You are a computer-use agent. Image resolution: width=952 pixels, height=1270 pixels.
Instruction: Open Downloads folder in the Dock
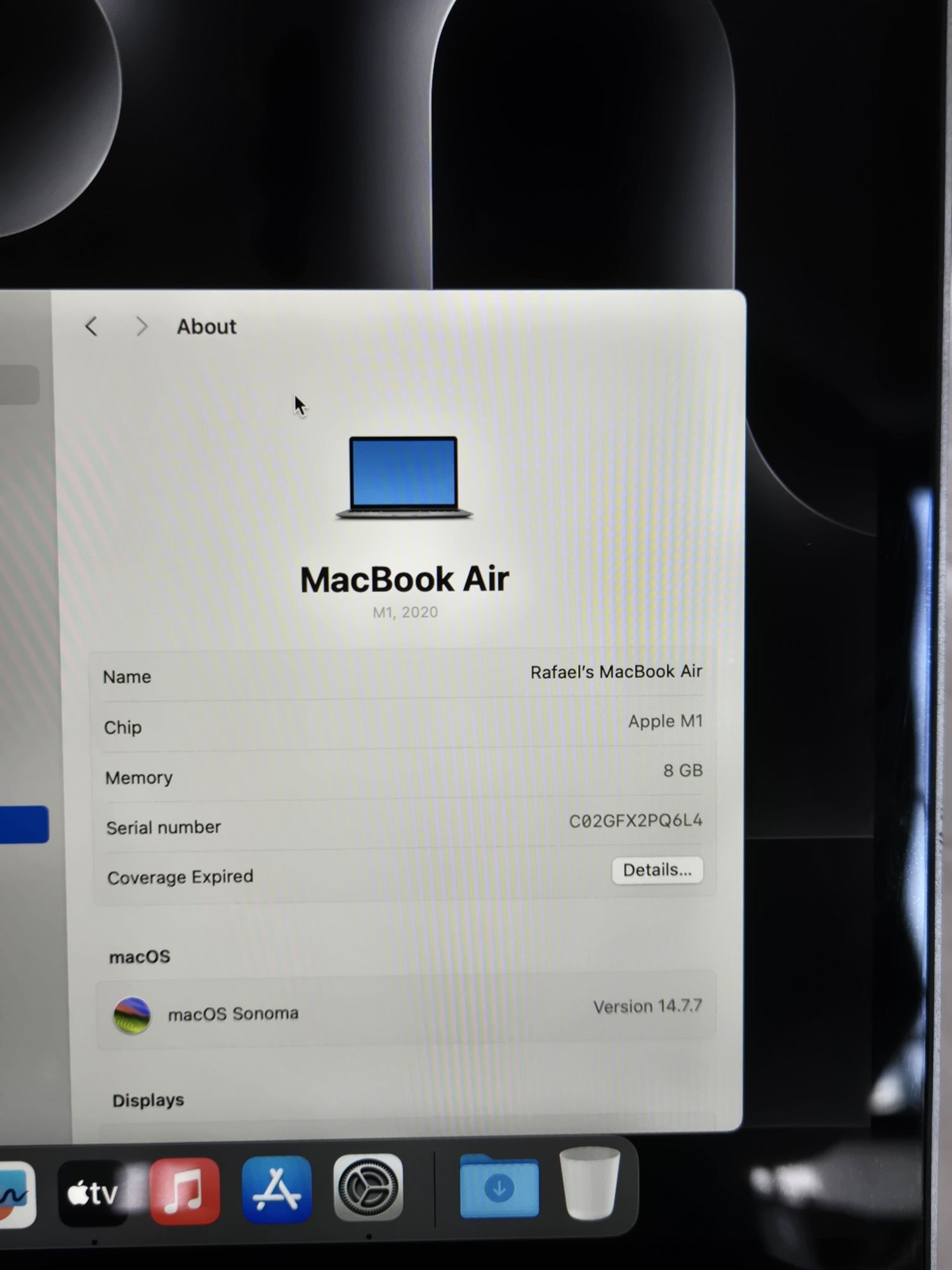(x=499, y=1186)
